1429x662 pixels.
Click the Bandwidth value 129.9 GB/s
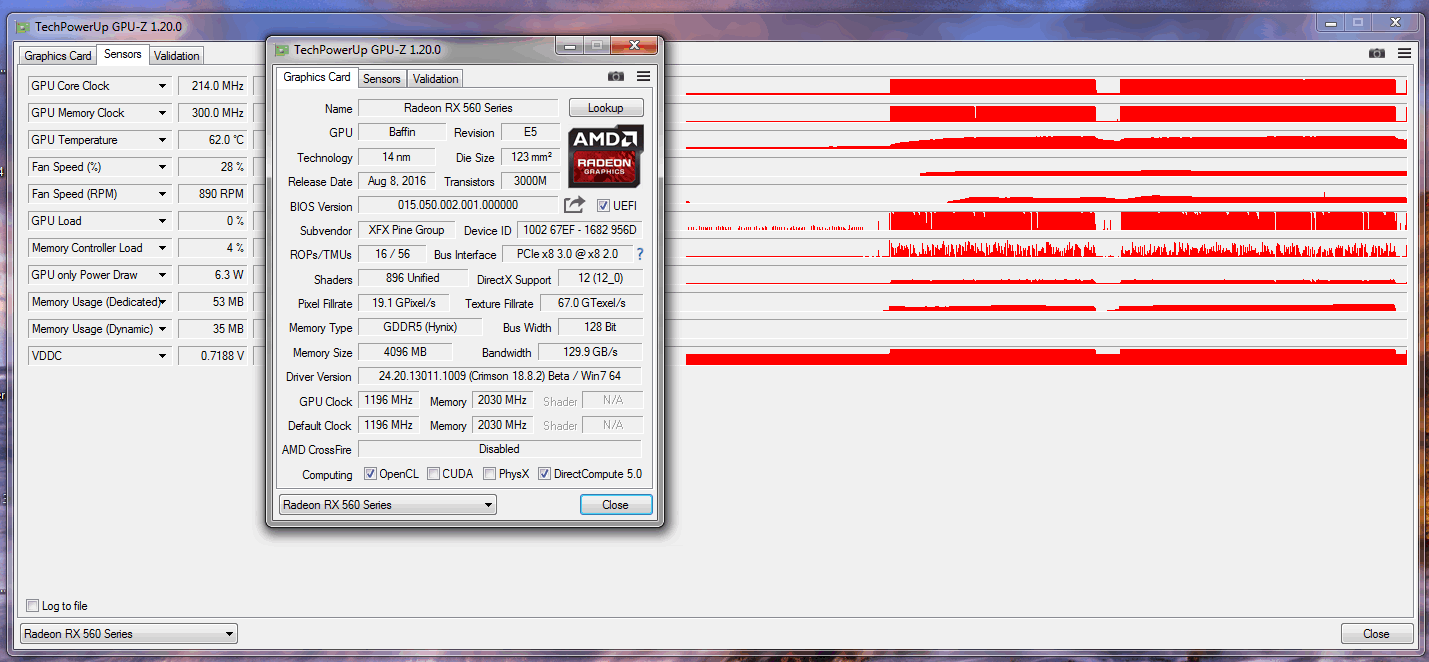click(591, 352)
